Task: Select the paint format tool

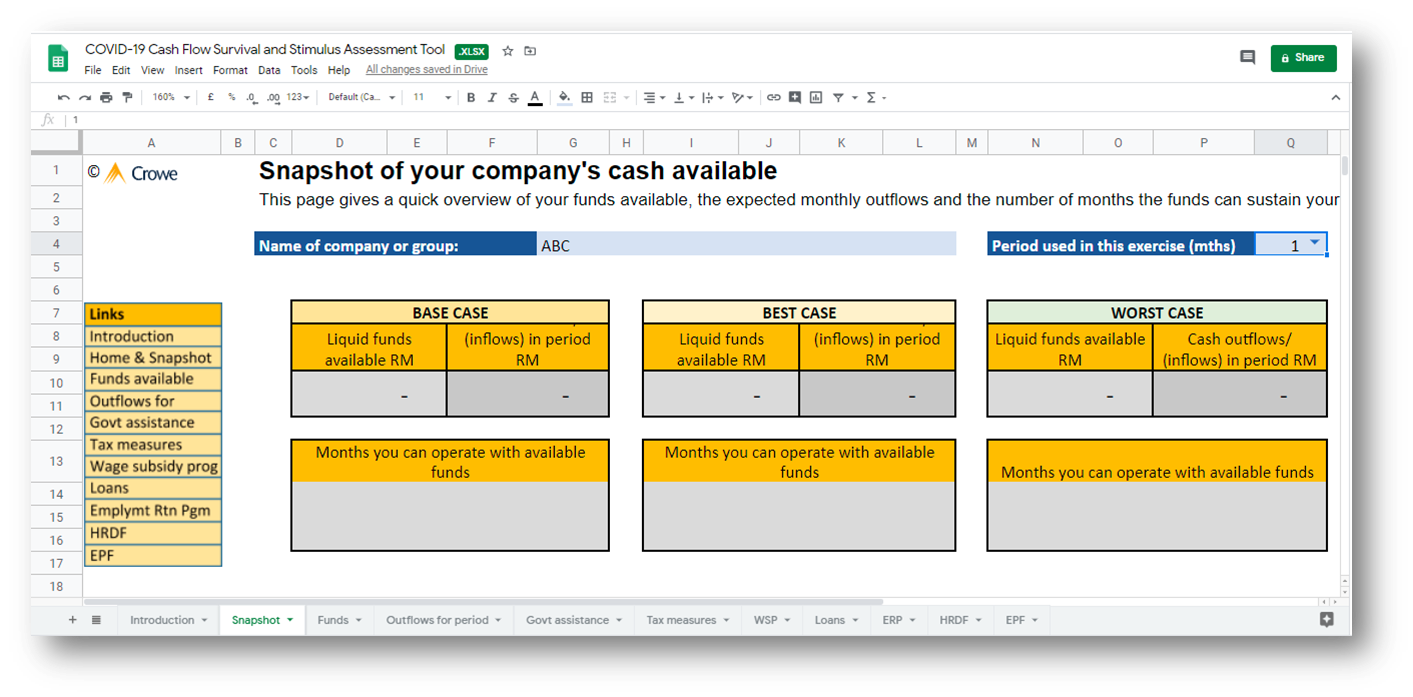Action: coord(127,97)
